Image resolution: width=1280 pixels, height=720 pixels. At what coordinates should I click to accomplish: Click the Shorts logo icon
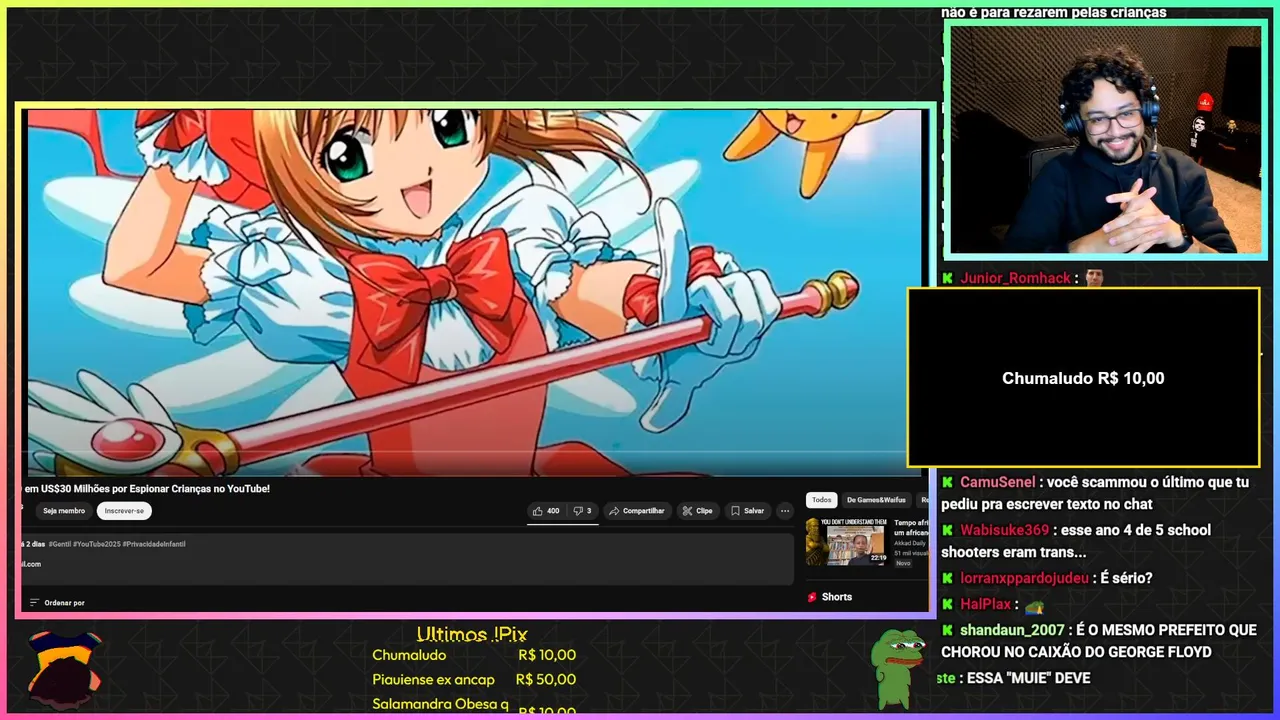click(812, 597)
